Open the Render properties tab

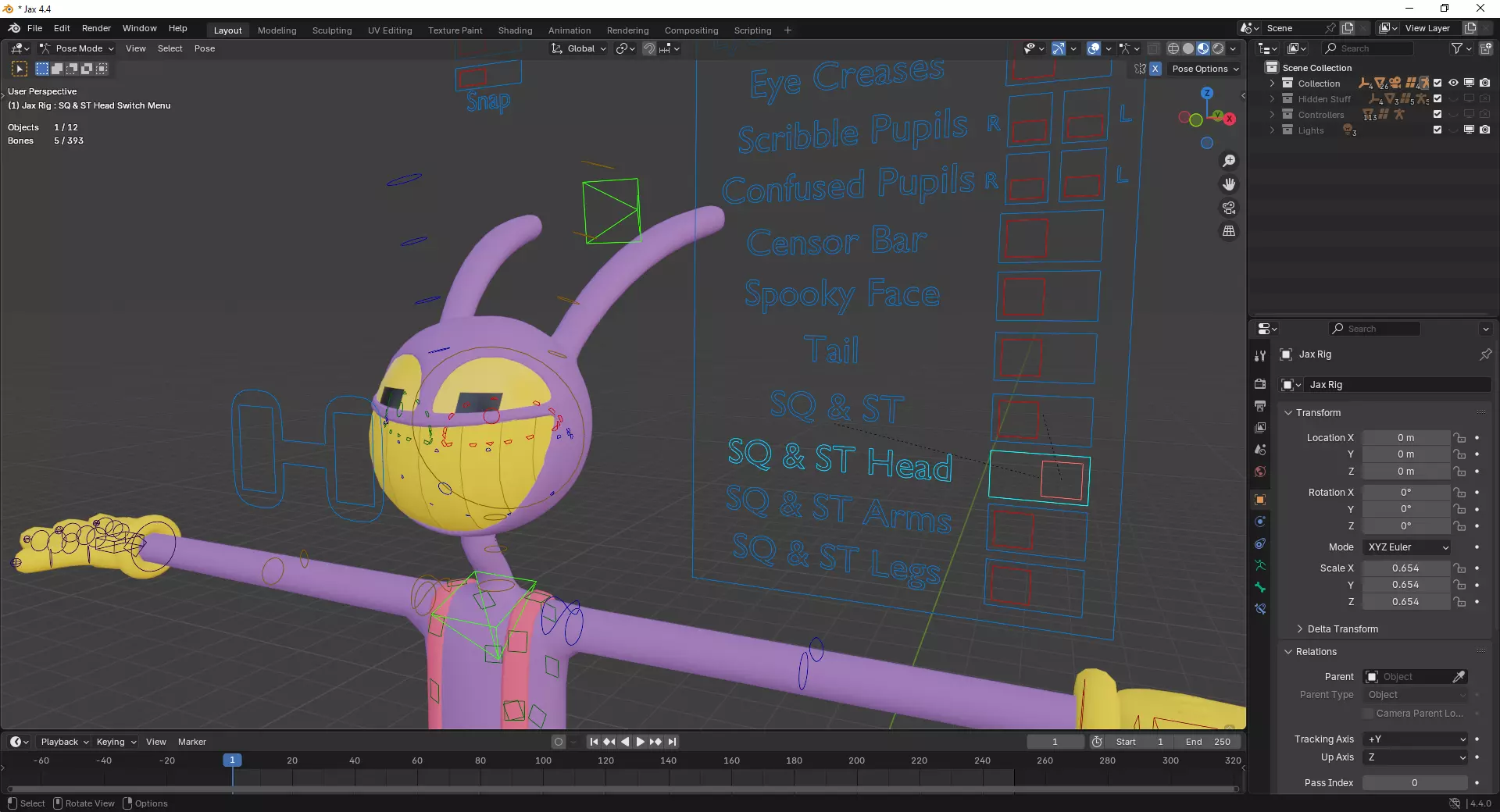[1260, 384]
